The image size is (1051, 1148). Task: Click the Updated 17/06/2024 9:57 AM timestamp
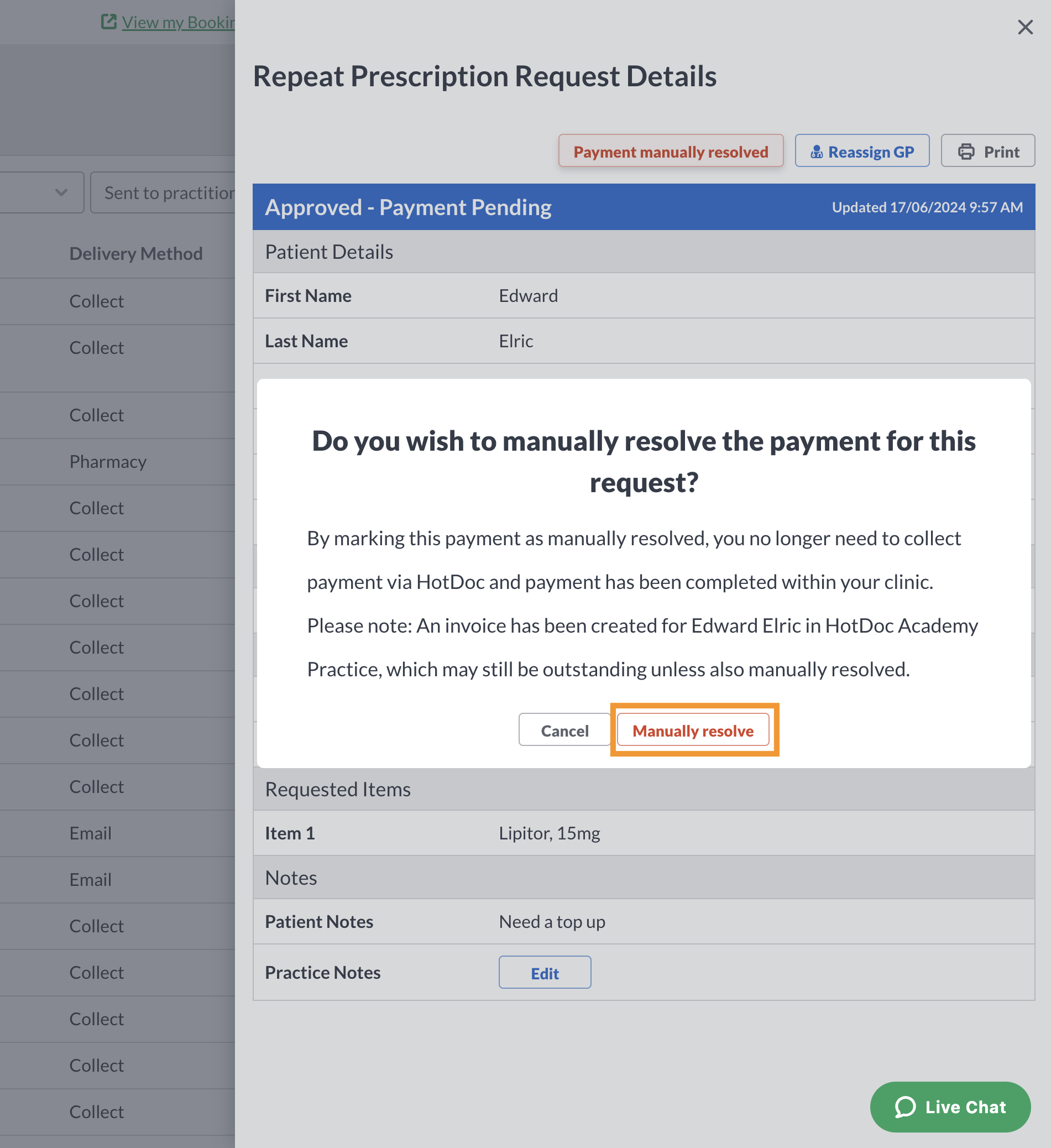(927, 207)
